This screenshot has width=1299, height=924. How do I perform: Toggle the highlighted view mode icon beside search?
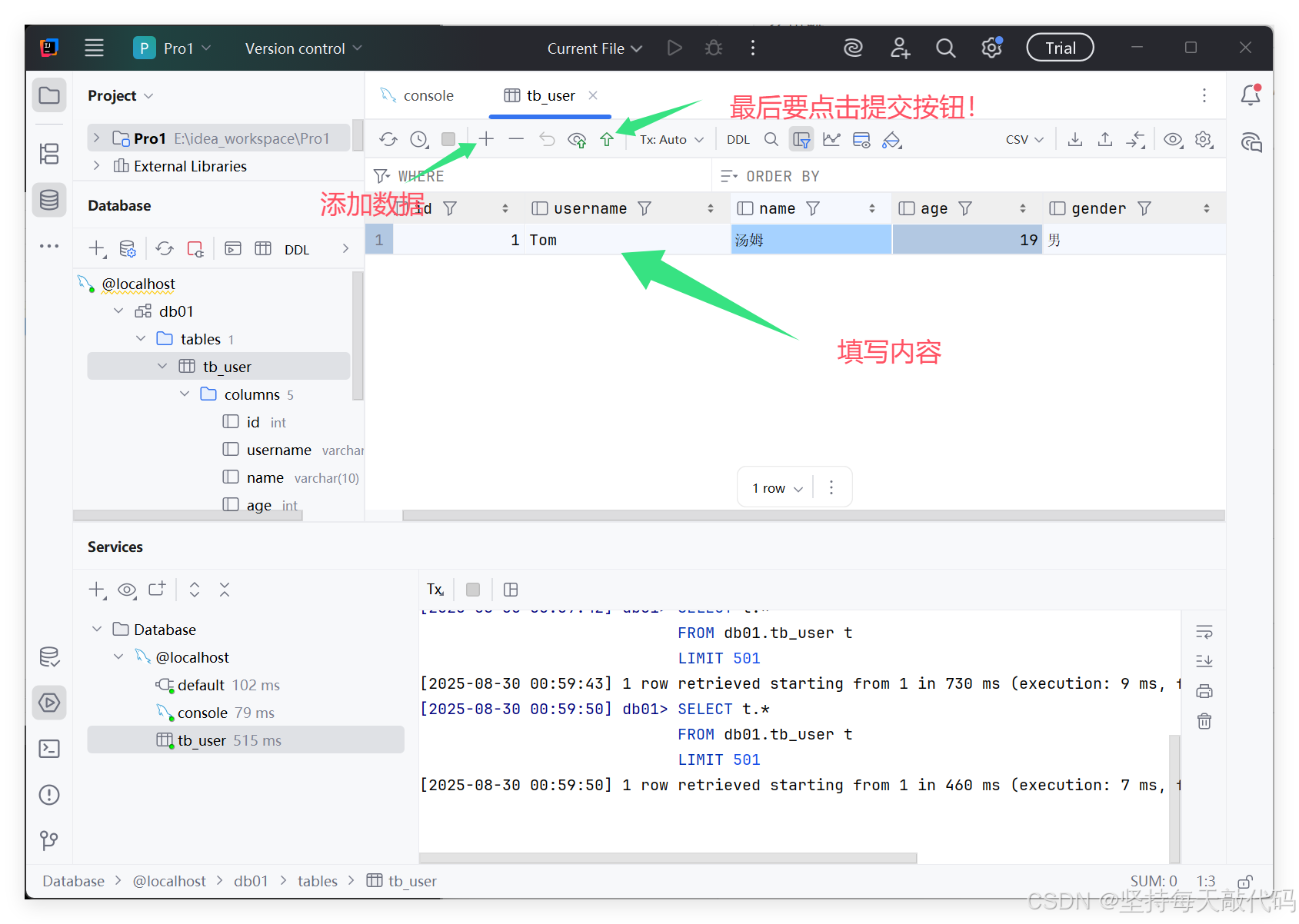coord(801,139)
